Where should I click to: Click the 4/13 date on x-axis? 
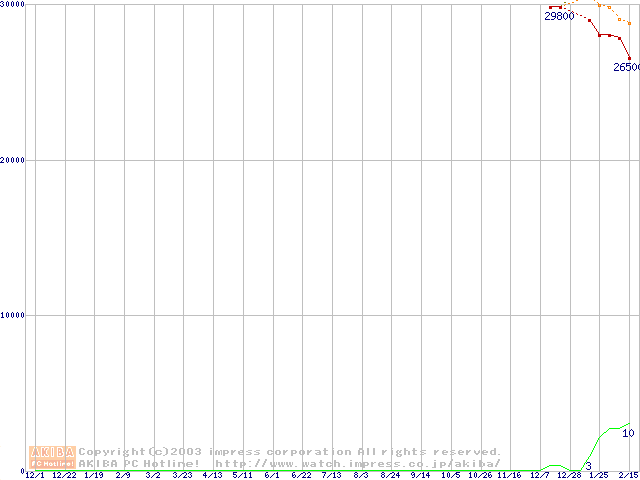[x=212, y=475]
